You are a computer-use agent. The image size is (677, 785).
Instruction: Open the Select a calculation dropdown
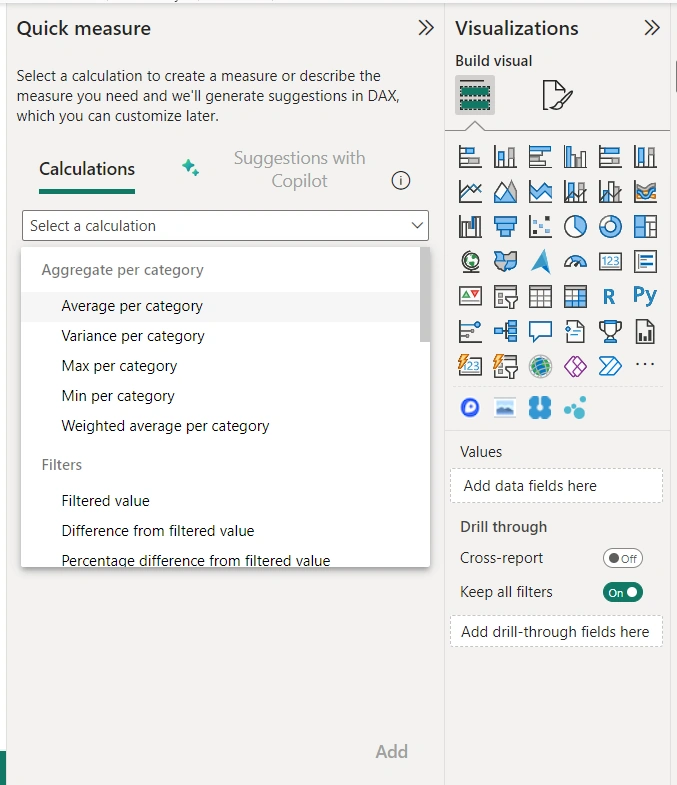225,226
